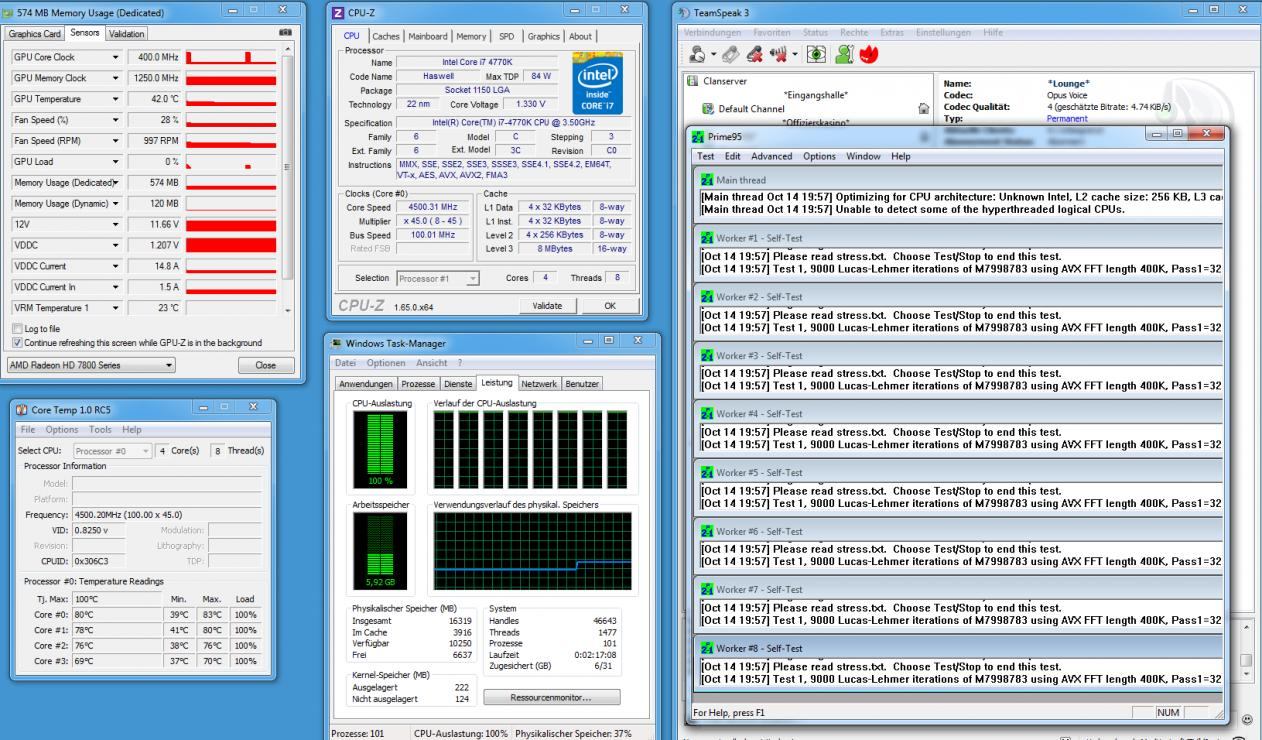This screenshot has height=740, width=1262.
Task: Click the Validate button in CPU-Z
Action: [x=548, y=305]
